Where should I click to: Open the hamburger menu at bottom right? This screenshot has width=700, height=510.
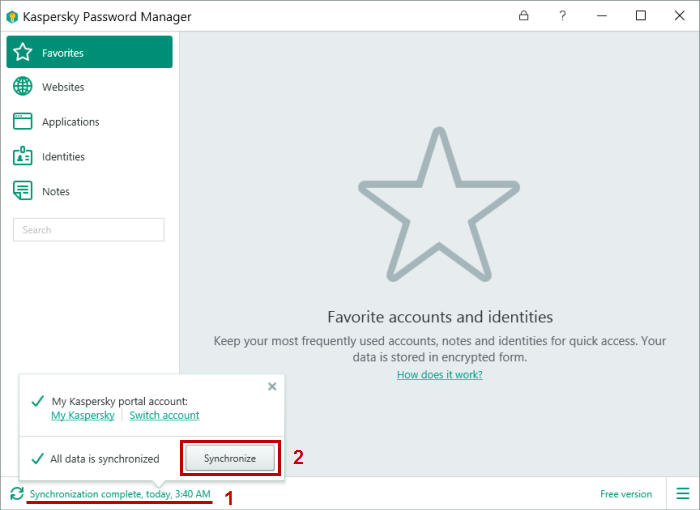[x=683, y=494]
